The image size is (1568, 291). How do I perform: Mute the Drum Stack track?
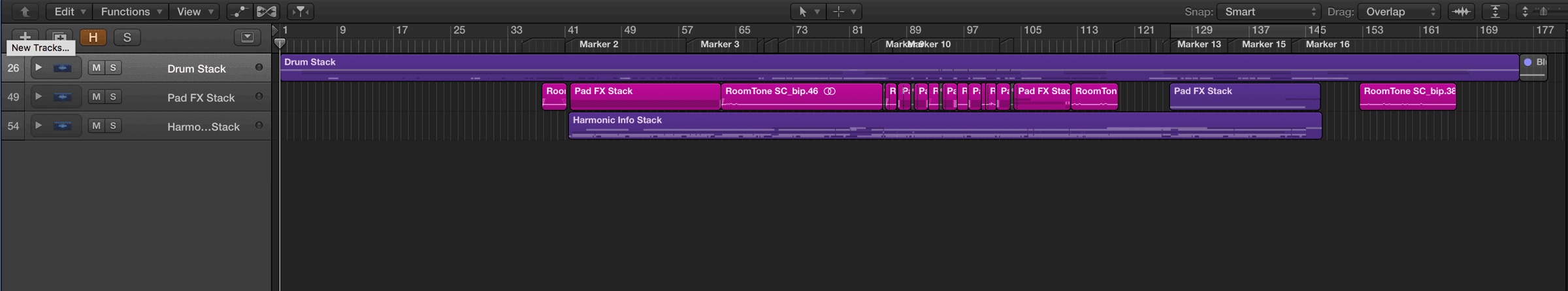[96, 68]
